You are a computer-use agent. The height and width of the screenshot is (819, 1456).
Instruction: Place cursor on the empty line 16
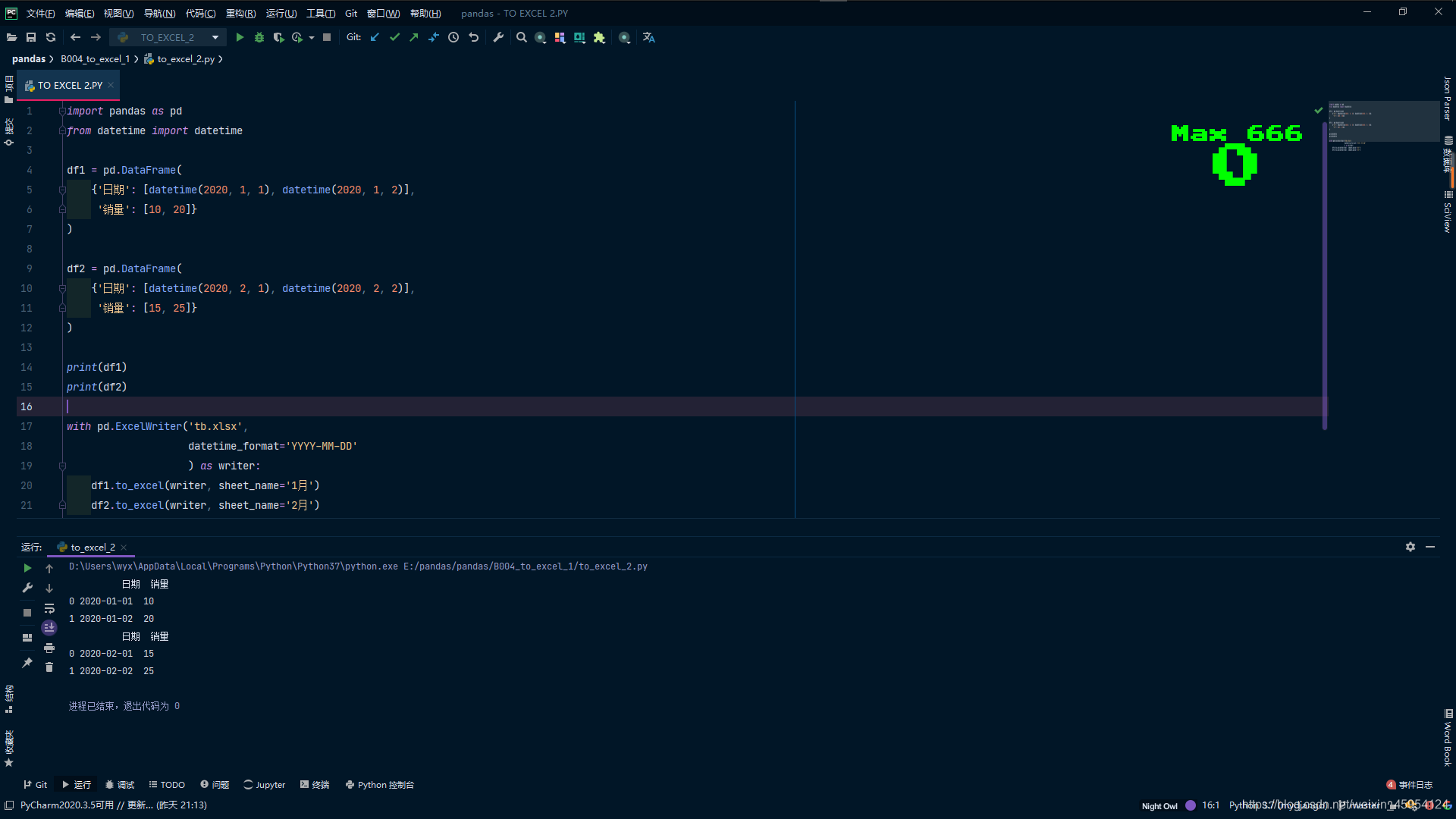[671, 406]
